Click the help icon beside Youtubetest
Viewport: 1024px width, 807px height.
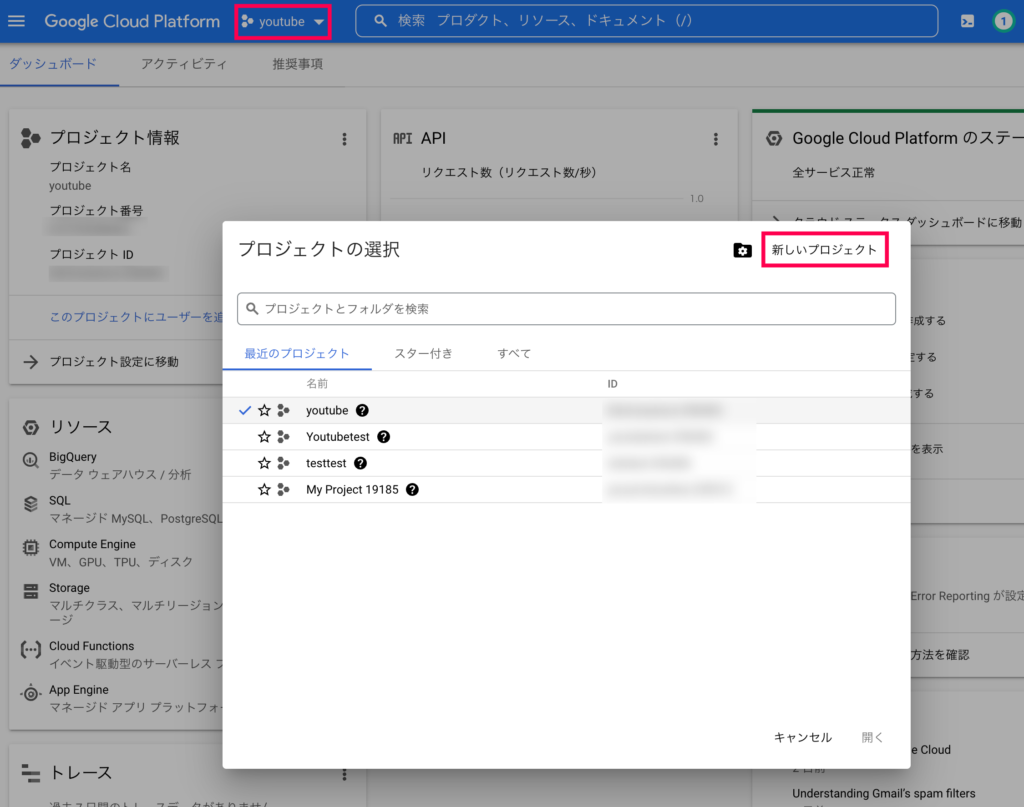383,437
